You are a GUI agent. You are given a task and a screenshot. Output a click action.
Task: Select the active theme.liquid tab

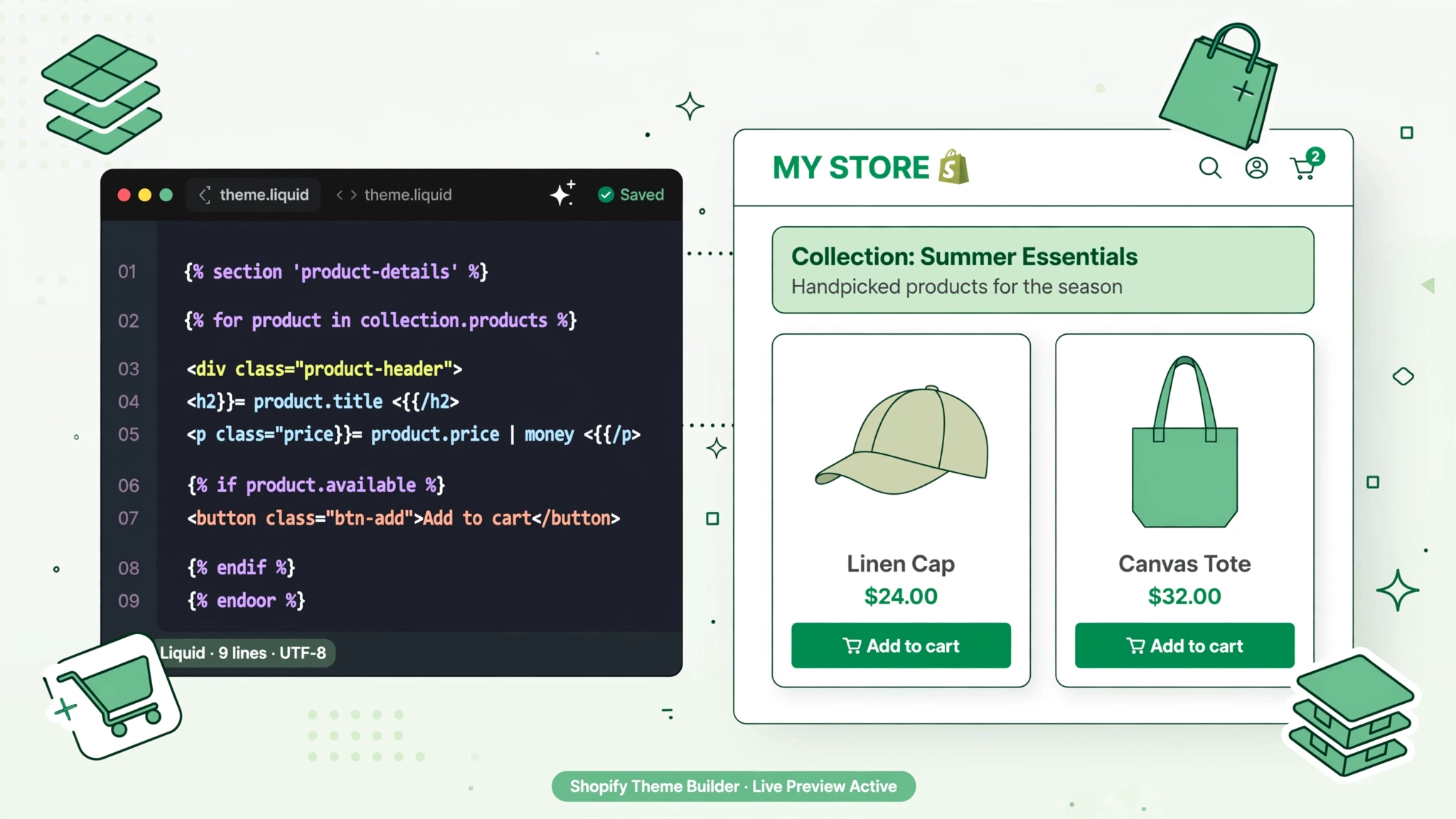point(253,195)
